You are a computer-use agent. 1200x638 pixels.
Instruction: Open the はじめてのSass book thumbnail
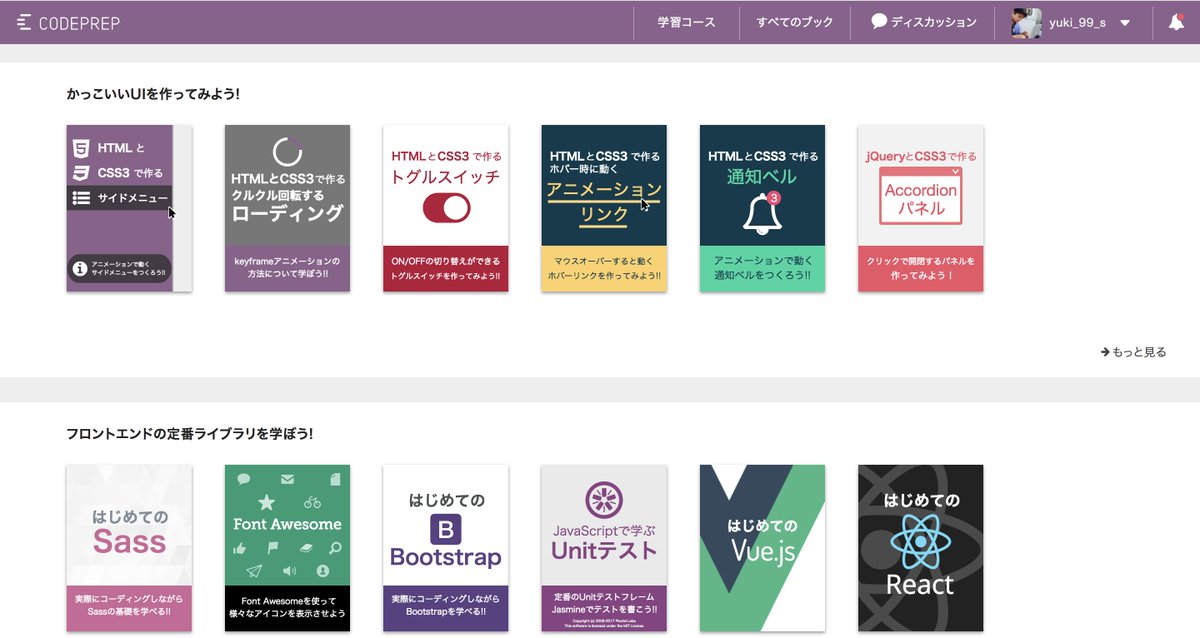click(x=129, y=540)
